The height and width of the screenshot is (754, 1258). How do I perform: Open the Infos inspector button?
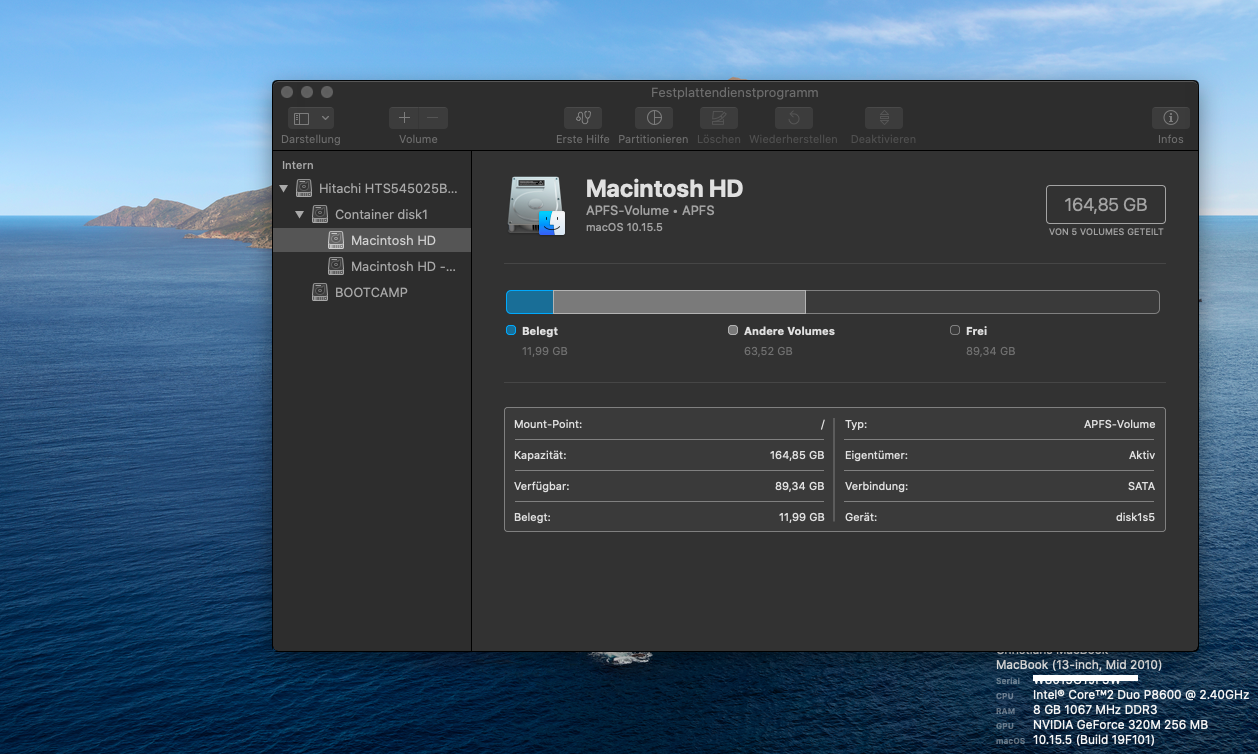1170,118
